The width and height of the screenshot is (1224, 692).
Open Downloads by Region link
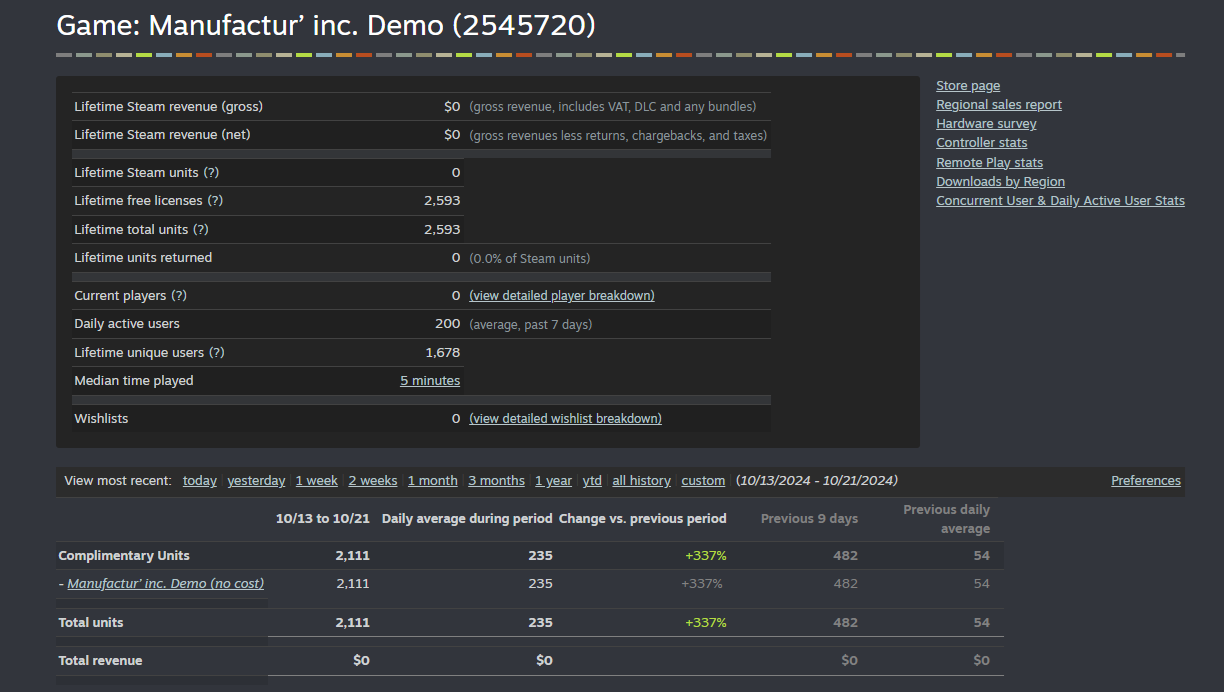click(1000, 182)
